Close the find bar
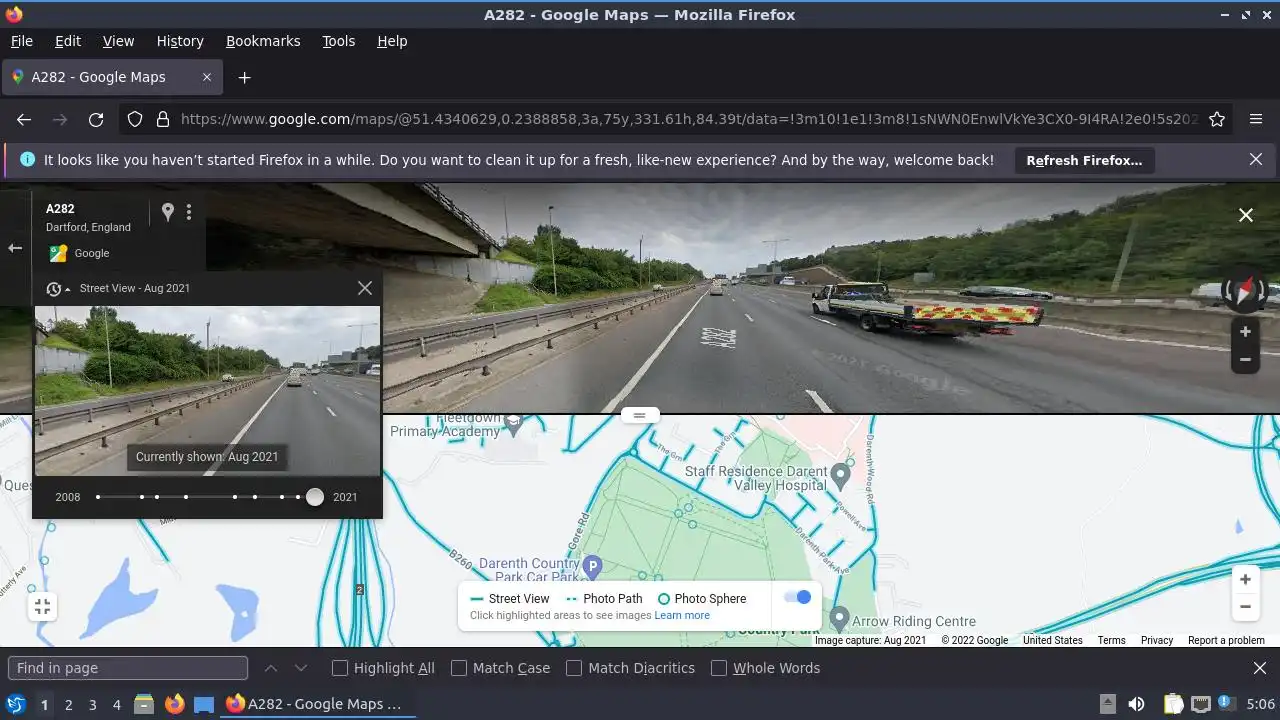This screenshot has height=720, width=1280. coord(1260,668)
